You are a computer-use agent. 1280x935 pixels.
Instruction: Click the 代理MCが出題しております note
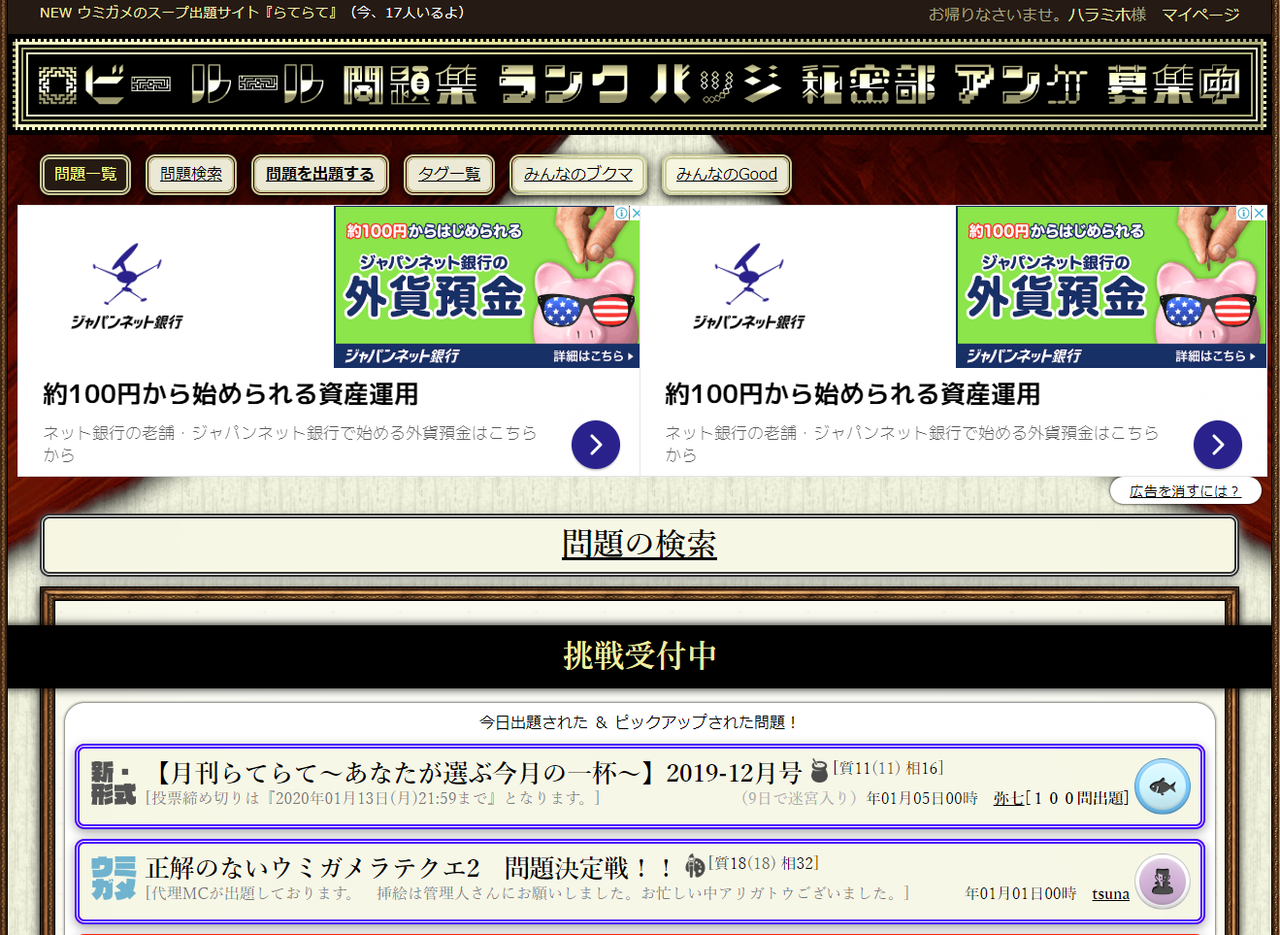tap(527, 892)
